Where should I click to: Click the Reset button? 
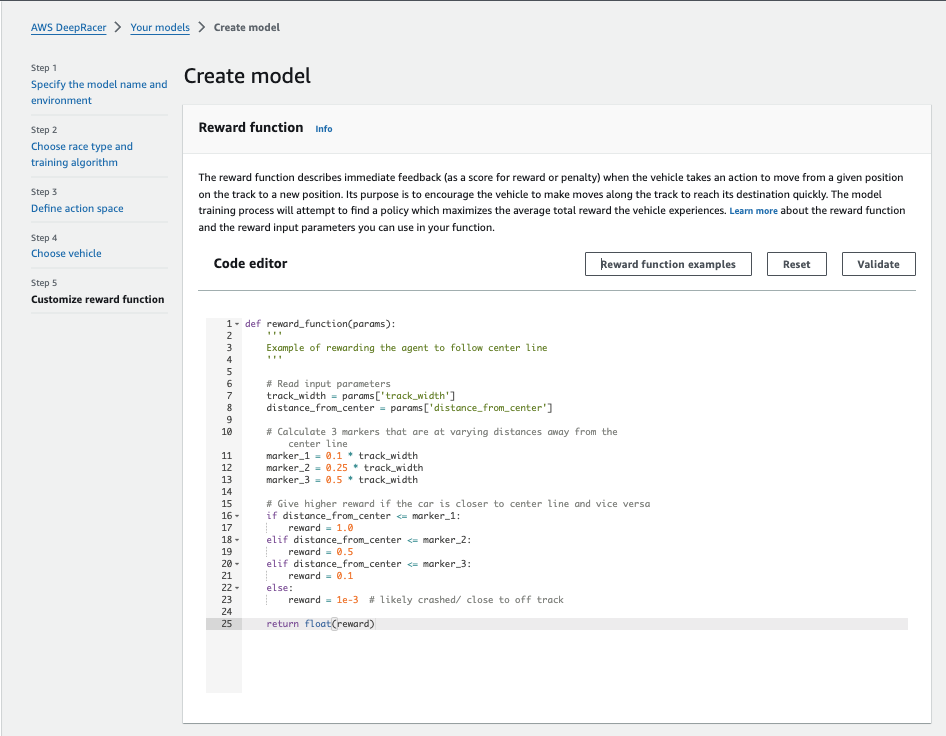point(796,264)
